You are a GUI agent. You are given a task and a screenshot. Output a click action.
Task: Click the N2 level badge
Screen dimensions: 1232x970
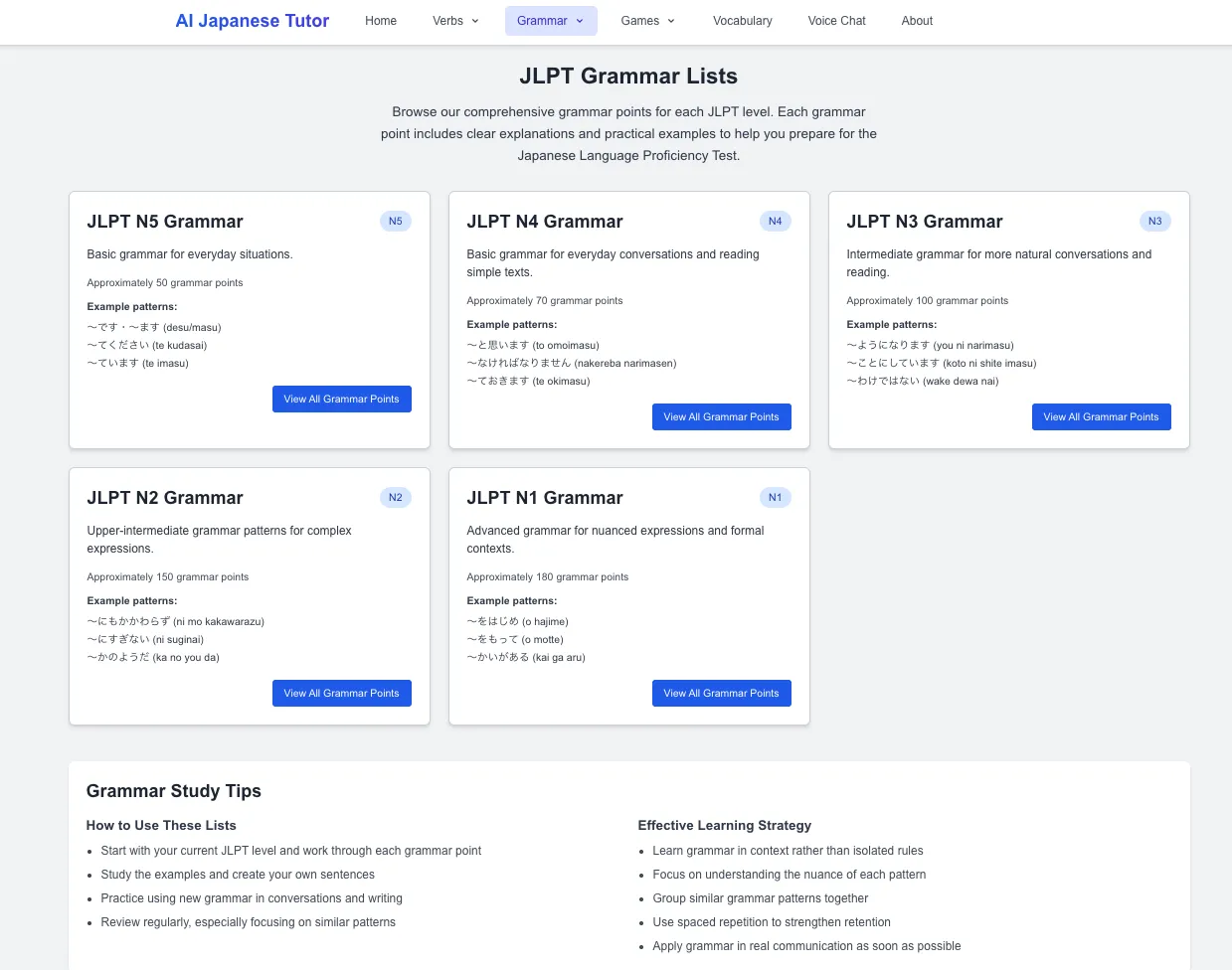pyautogui.click(x=396, y=498)
